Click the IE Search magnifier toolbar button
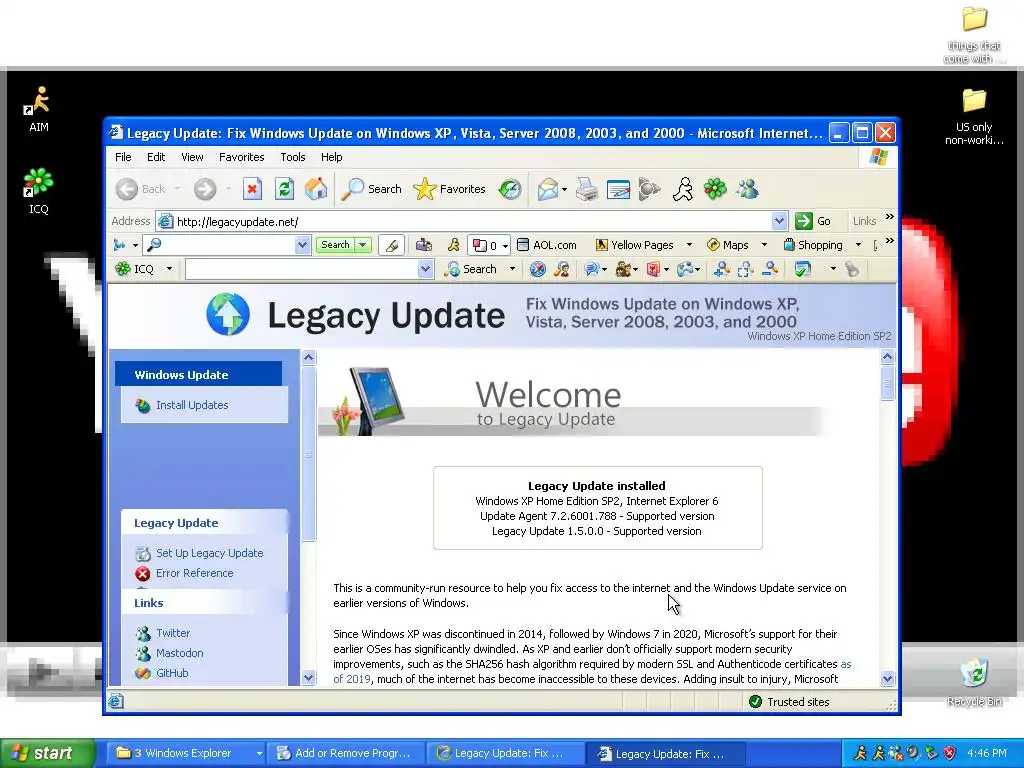 click(x=372, y=189)
